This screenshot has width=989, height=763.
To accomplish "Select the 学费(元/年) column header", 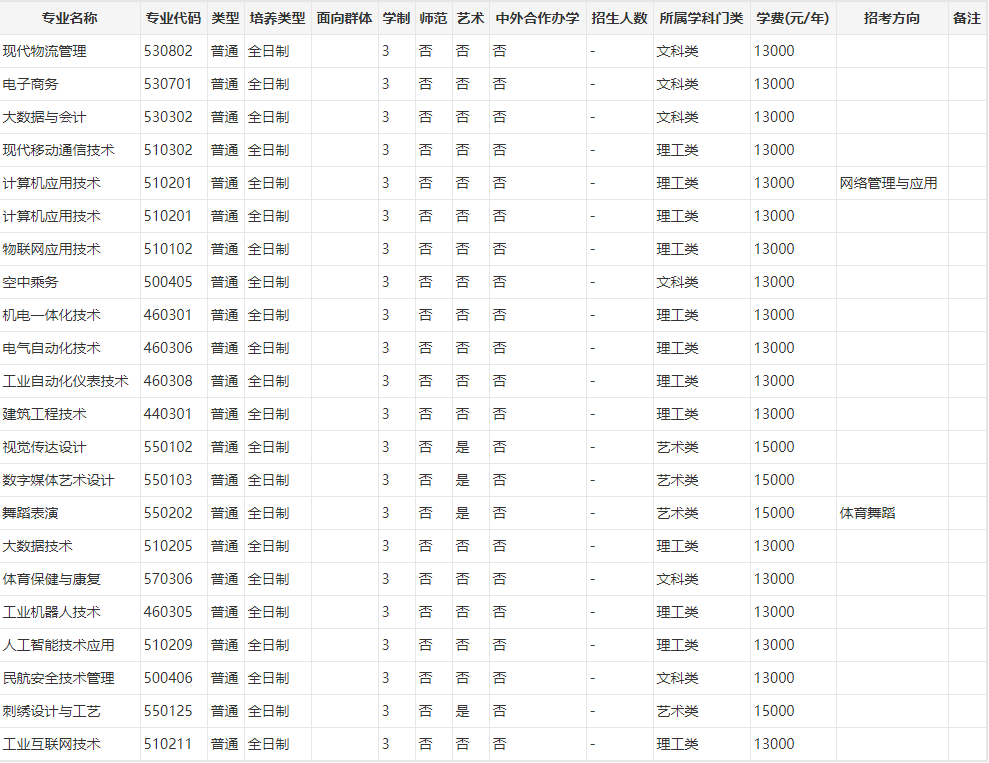I will tap(792, 19).
